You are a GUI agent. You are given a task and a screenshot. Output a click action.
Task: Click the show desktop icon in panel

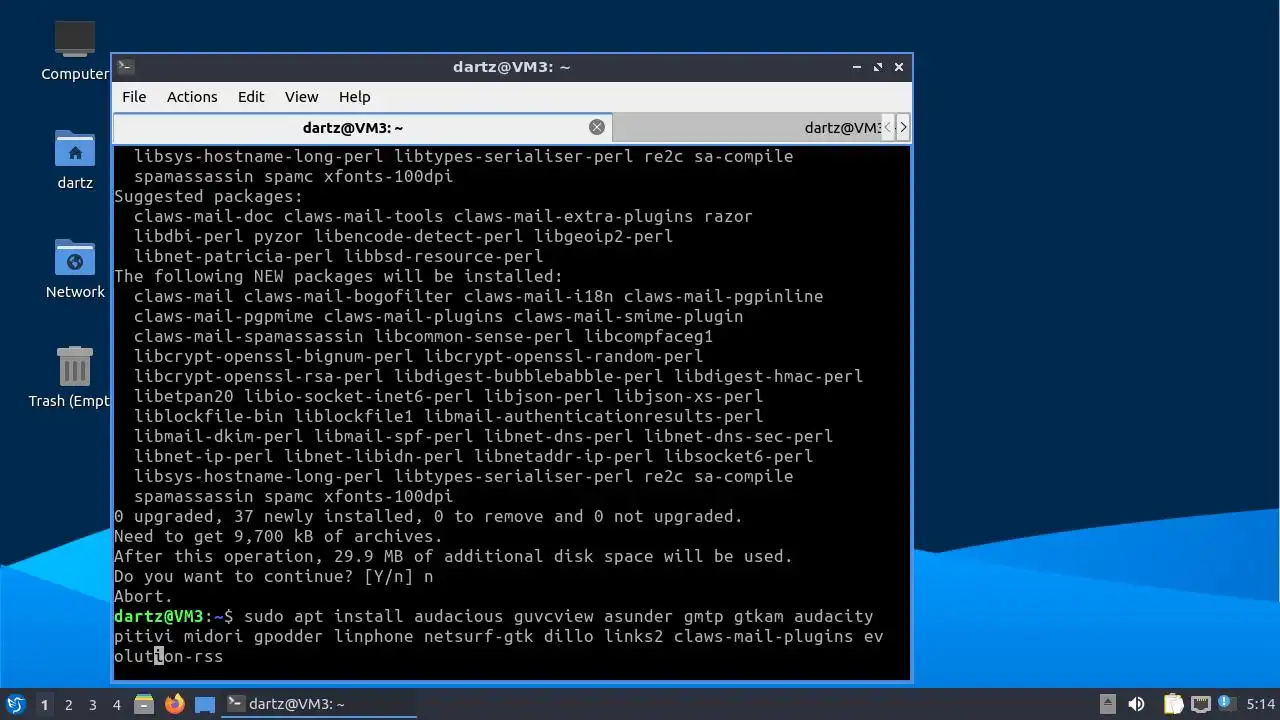click(205, 704)
